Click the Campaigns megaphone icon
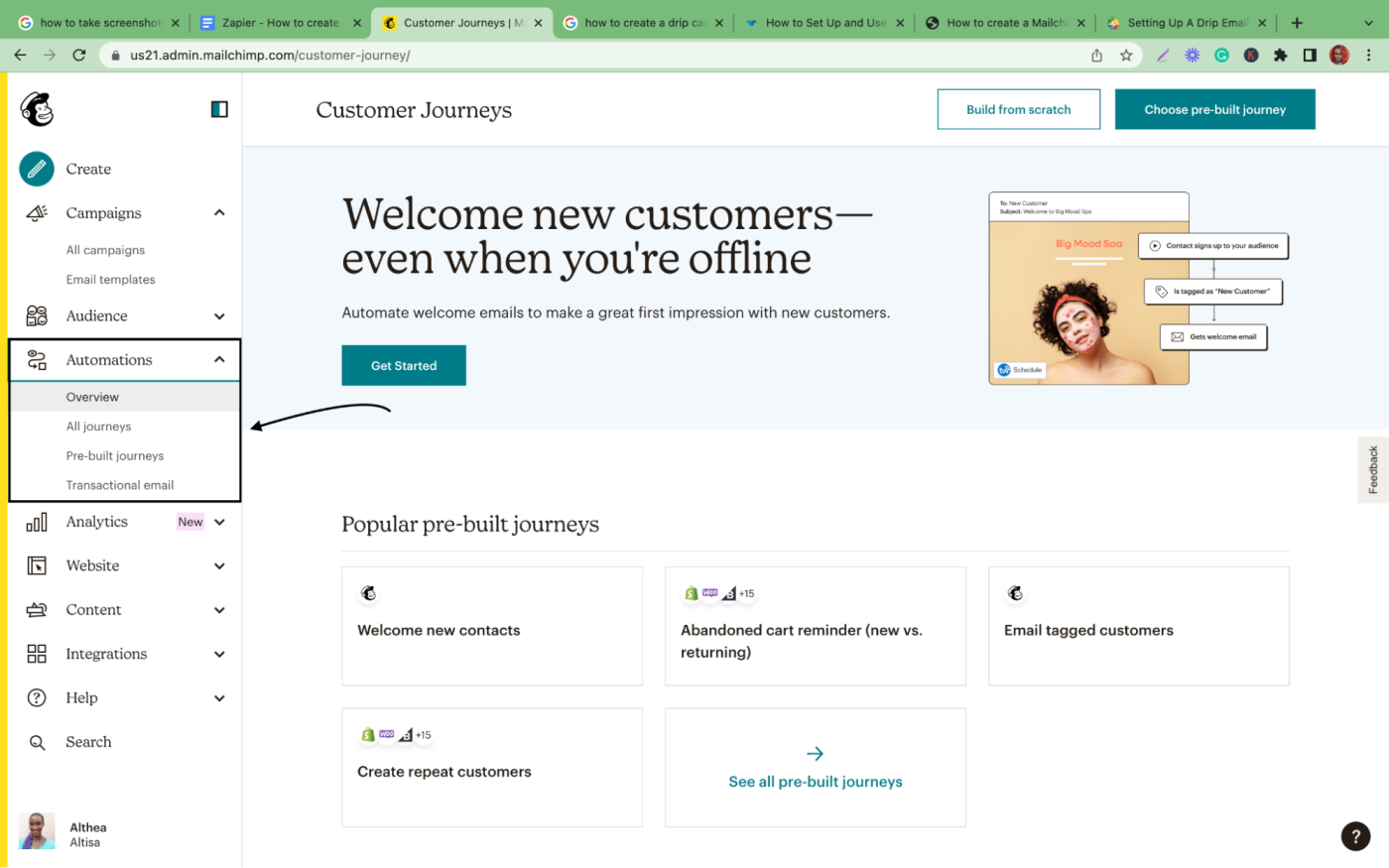Screen dimensions: 1389x868 (x=37, y=212)
